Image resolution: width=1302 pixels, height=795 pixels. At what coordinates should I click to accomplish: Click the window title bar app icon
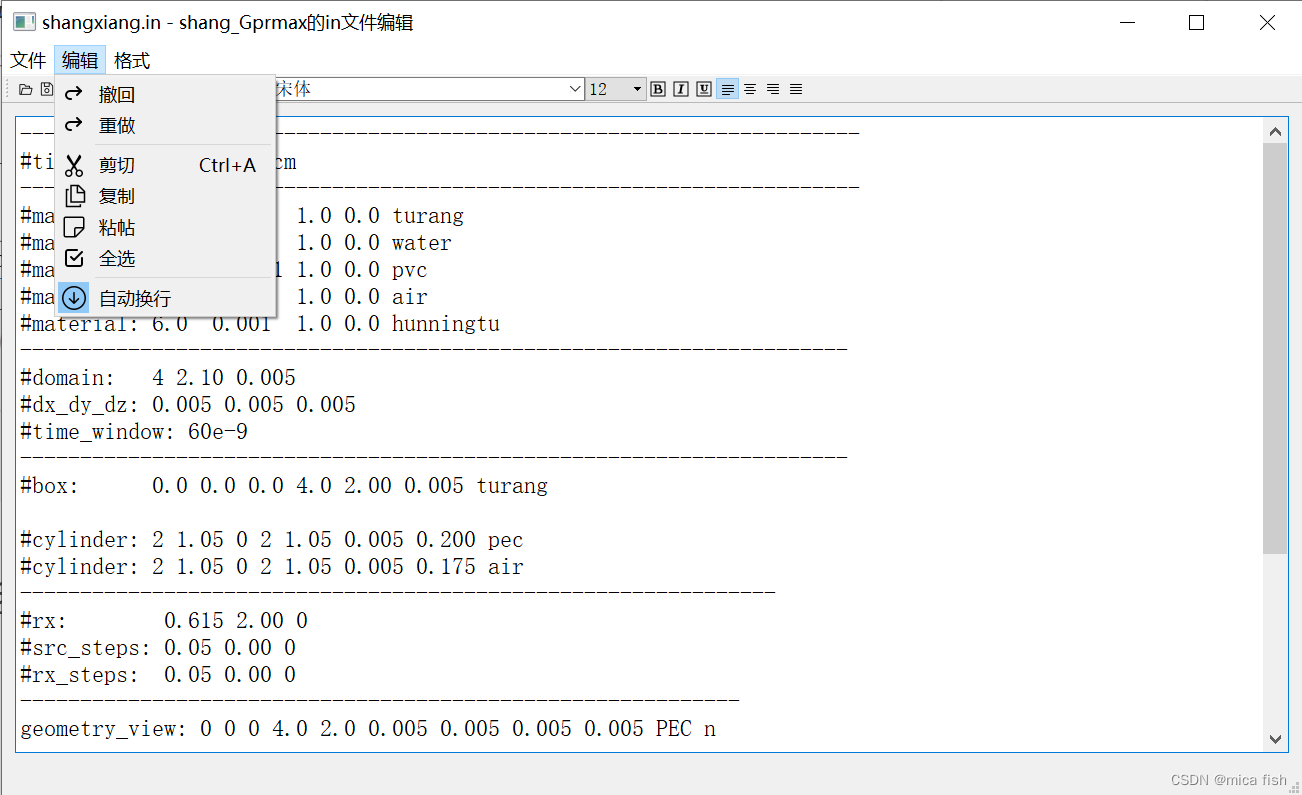pos(24,22)
